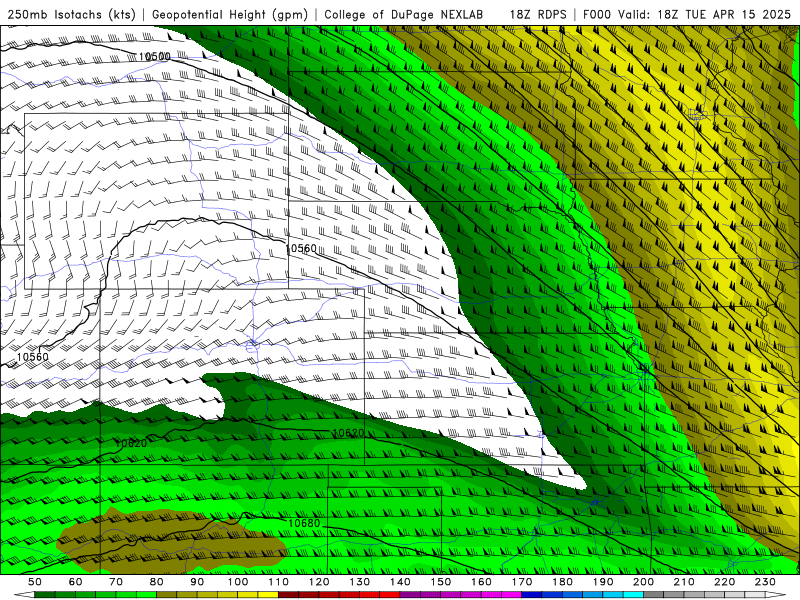Click the 10500 height contour label

155,56
